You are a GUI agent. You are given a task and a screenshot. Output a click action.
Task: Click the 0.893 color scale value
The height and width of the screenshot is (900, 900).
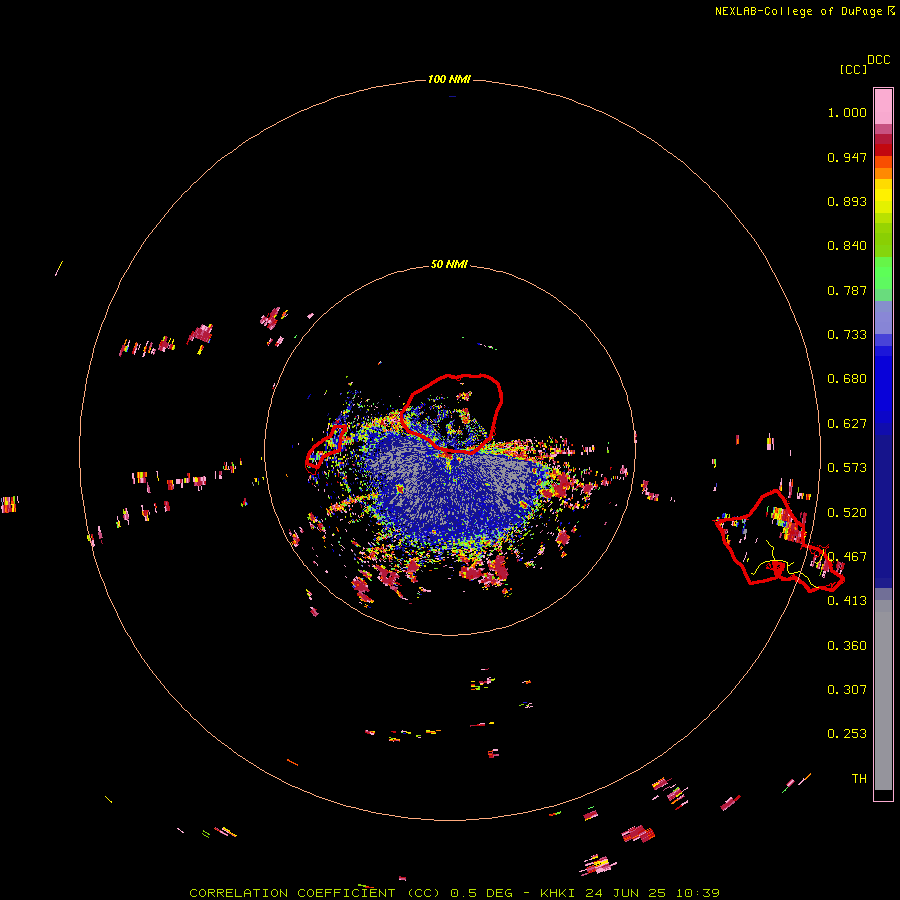847,201
